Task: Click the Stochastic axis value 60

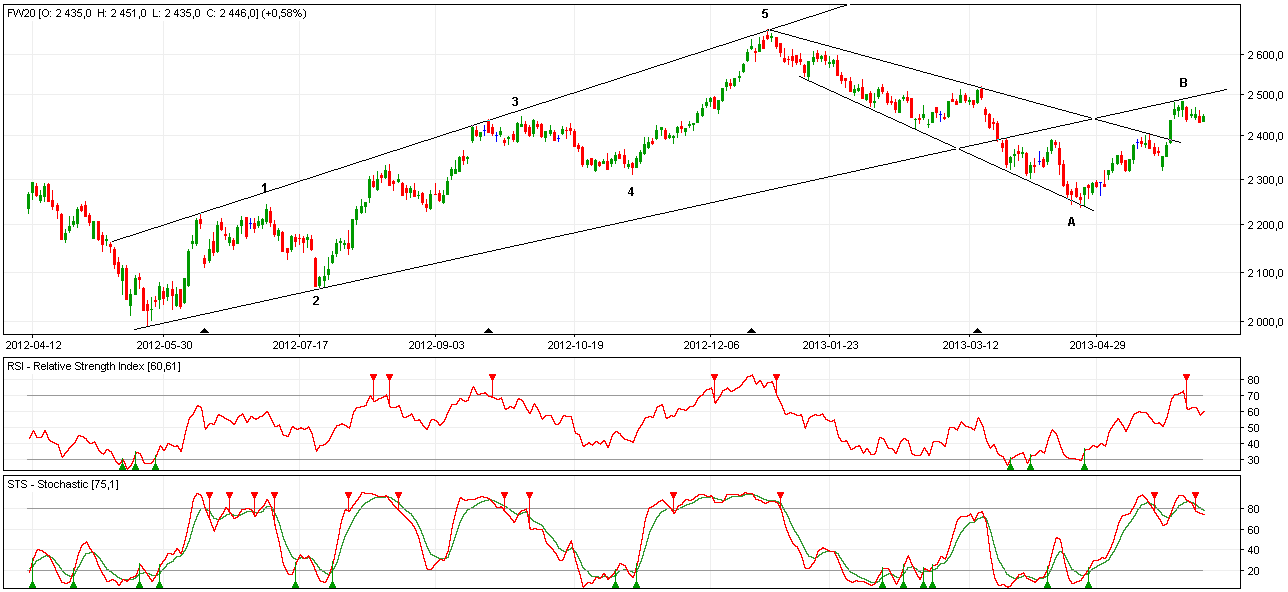Action: [1253, 530]
